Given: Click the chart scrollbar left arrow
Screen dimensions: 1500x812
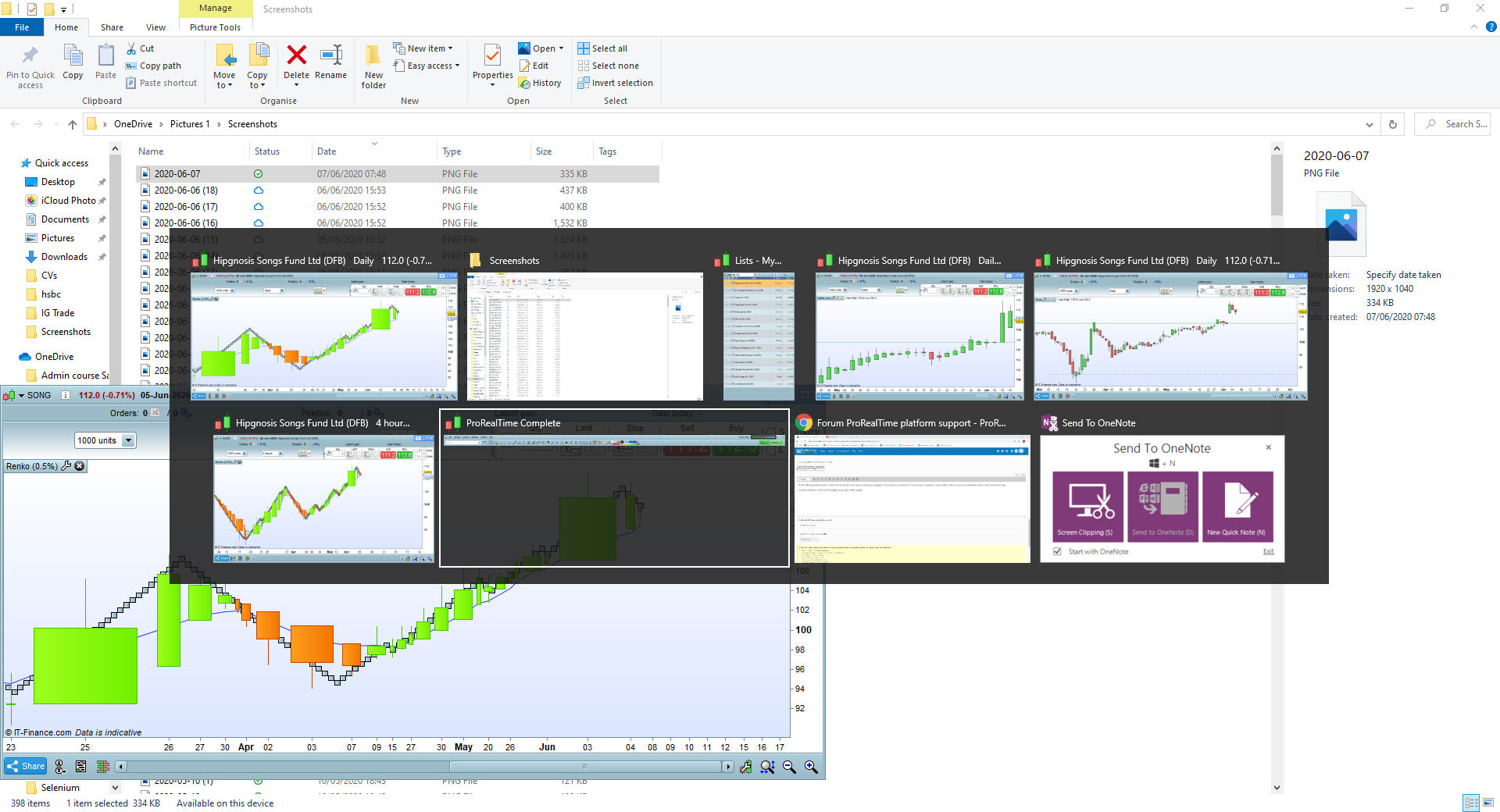Looking at the screenshot, I should [x=120, y=767].
